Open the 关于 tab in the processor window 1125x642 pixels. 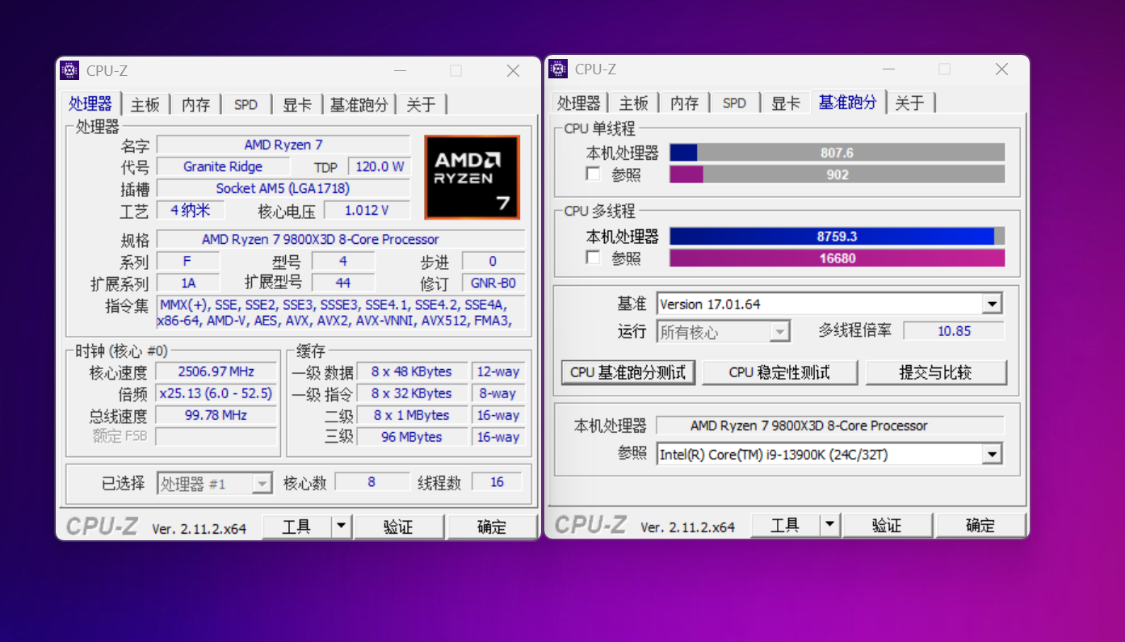coord(420,105)
